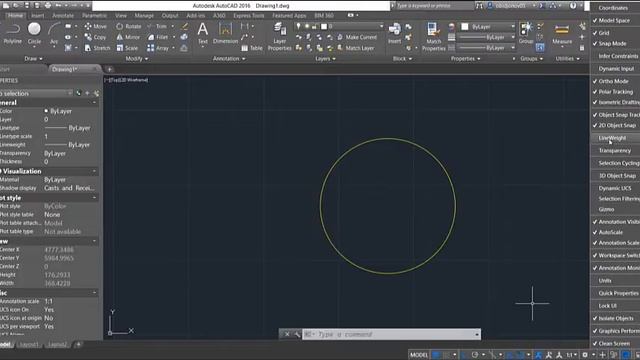Enable Dynamic Input menu entry
640x360 pixels.
click(615, 69)
